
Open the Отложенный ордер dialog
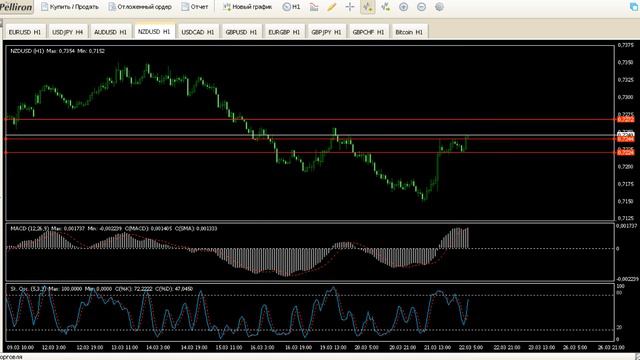[140, 7]
